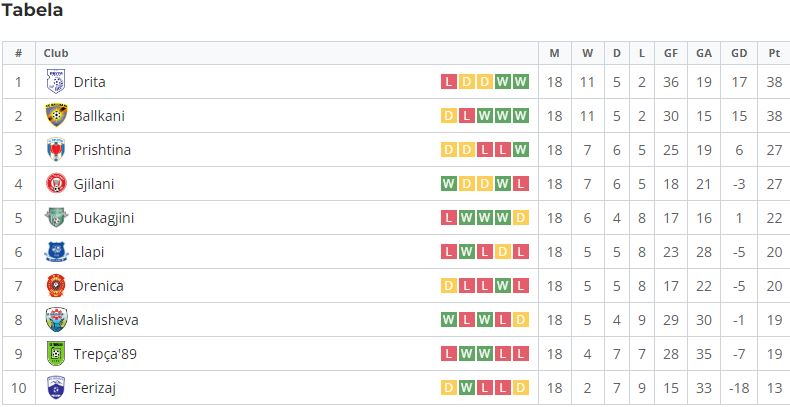Click Ferizaj's first yellow D form badge
Screen dimensions: 790x407
tap(448, 388)
